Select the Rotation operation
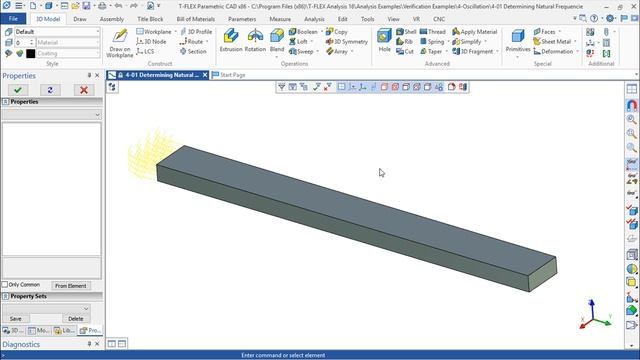This screenshot has height=360, width=640. (255, 40)
